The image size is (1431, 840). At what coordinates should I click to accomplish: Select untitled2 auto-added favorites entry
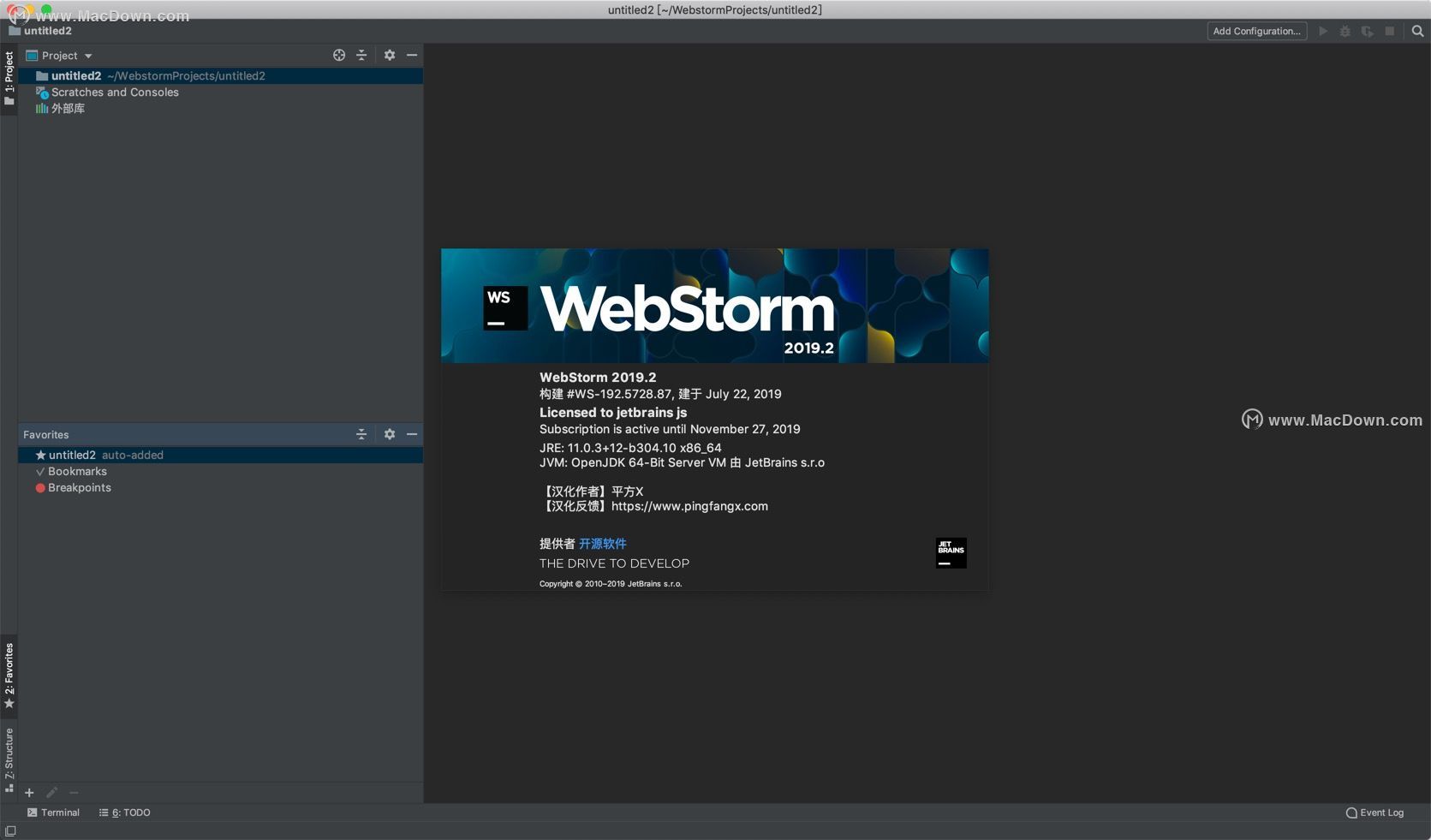[221, 455]
